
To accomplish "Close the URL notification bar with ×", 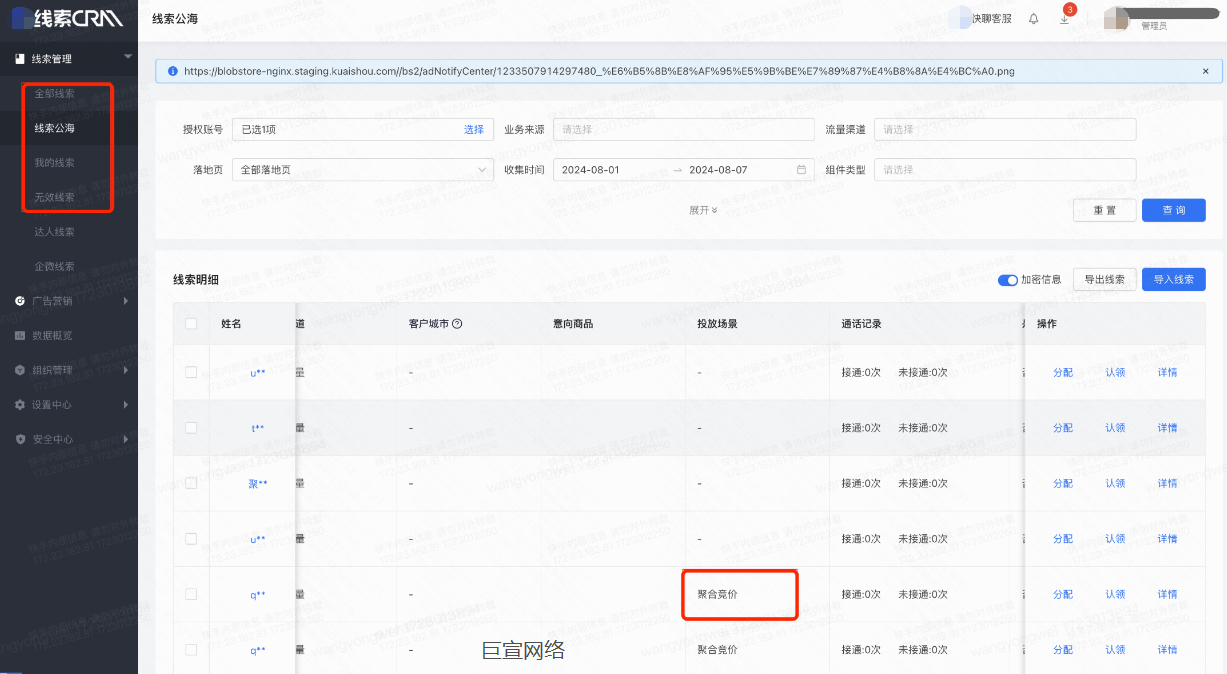I will (1205, 71).
